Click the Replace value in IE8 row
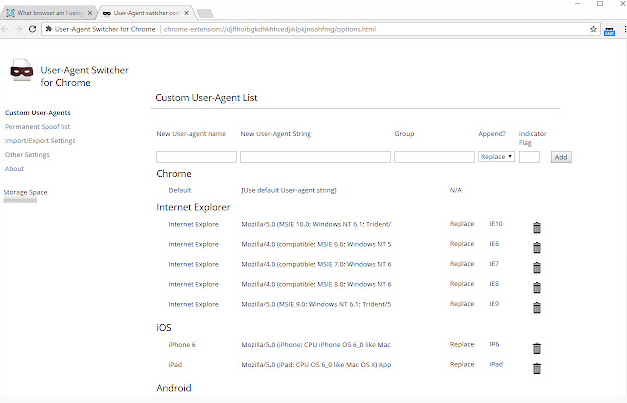 pyautogui.click(x=462, y=284)
